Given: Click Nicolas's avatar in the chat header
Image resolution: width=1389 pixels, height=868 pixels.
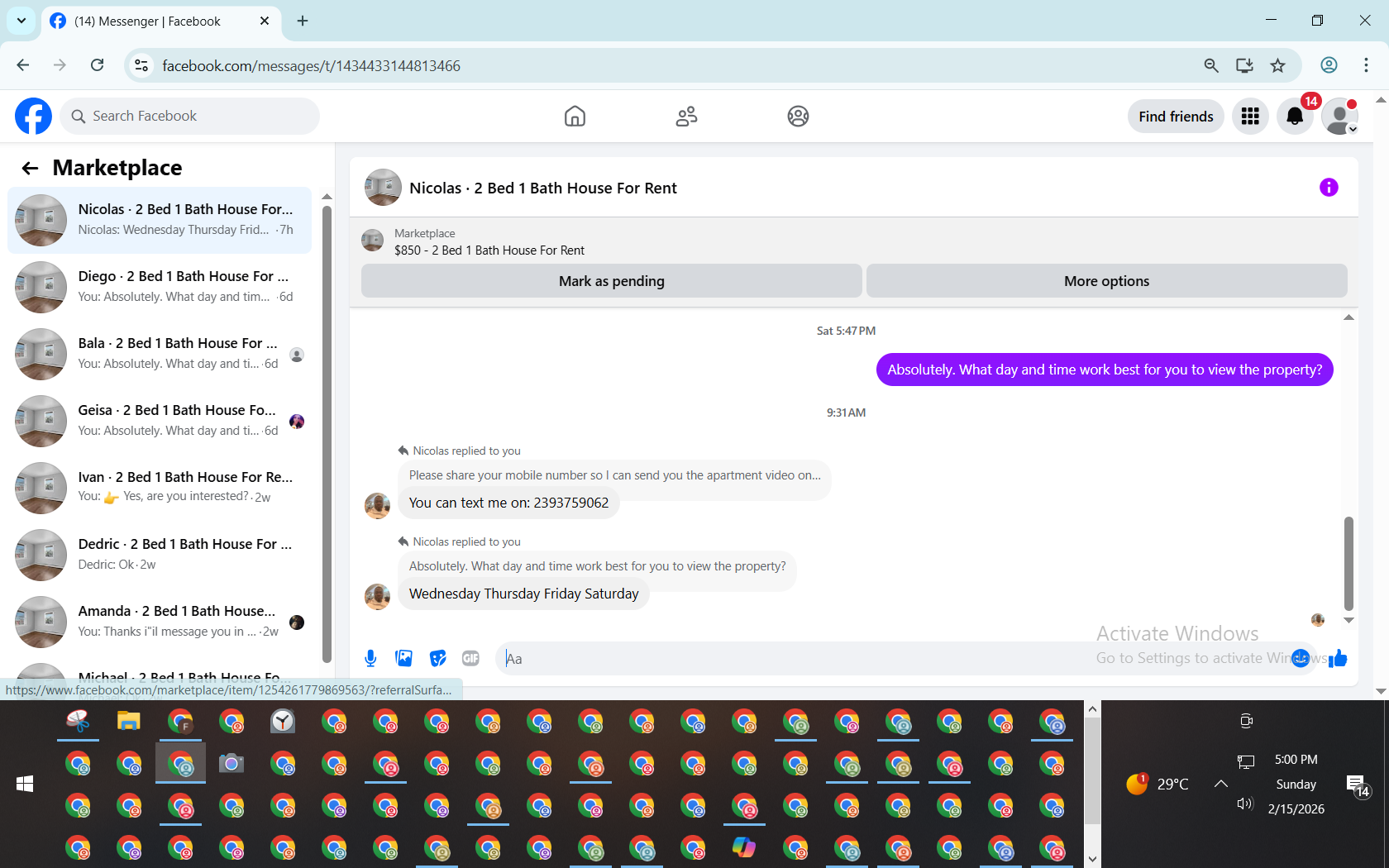Looking at the screenshot, I should coord(383,188).
